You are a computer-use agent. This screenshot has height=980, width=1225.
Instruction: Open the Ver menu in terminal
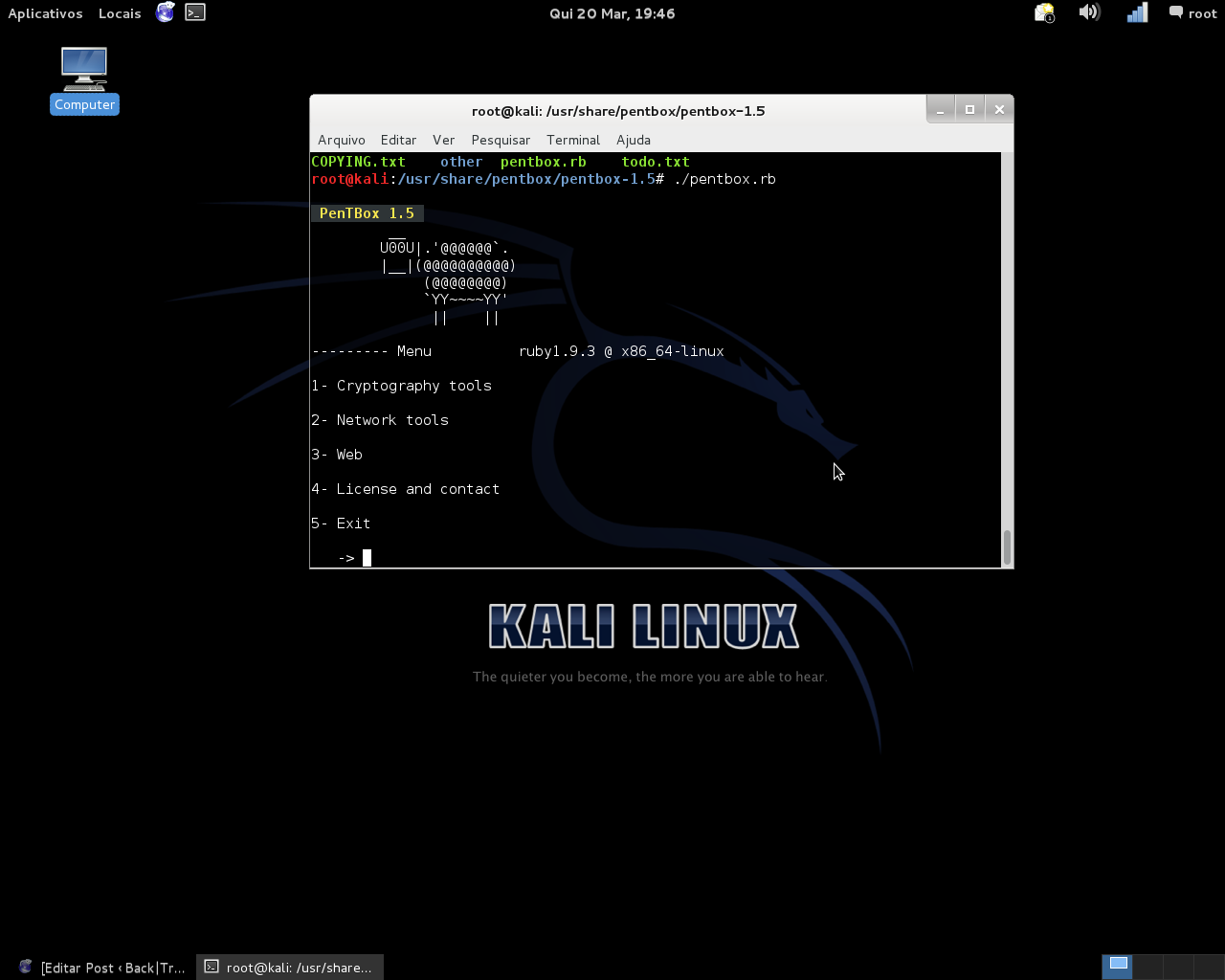pyautogui.click(x=443, y=140)
